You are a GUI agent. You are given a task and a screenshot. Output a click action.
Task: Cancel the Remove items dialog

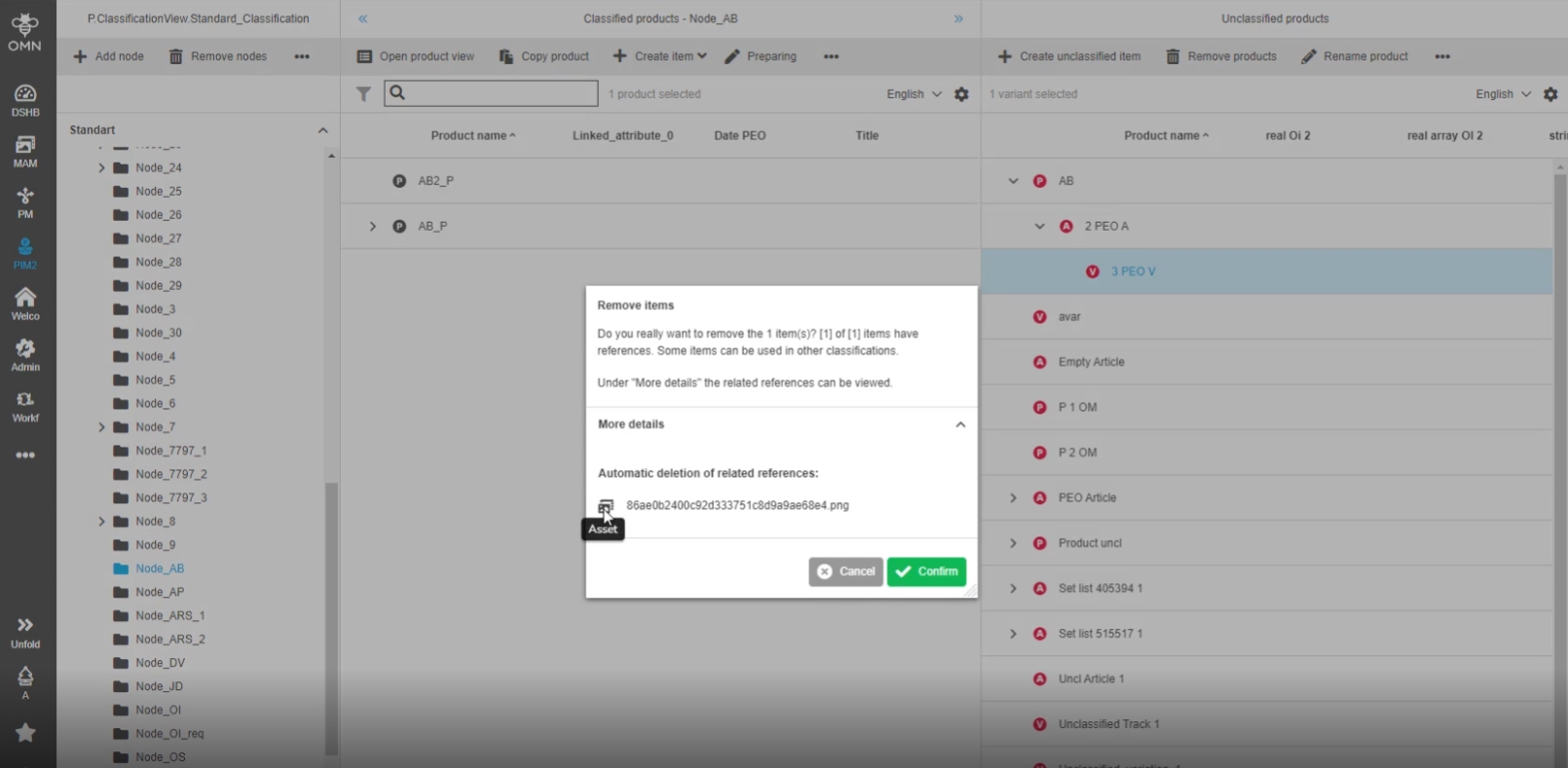845,571
